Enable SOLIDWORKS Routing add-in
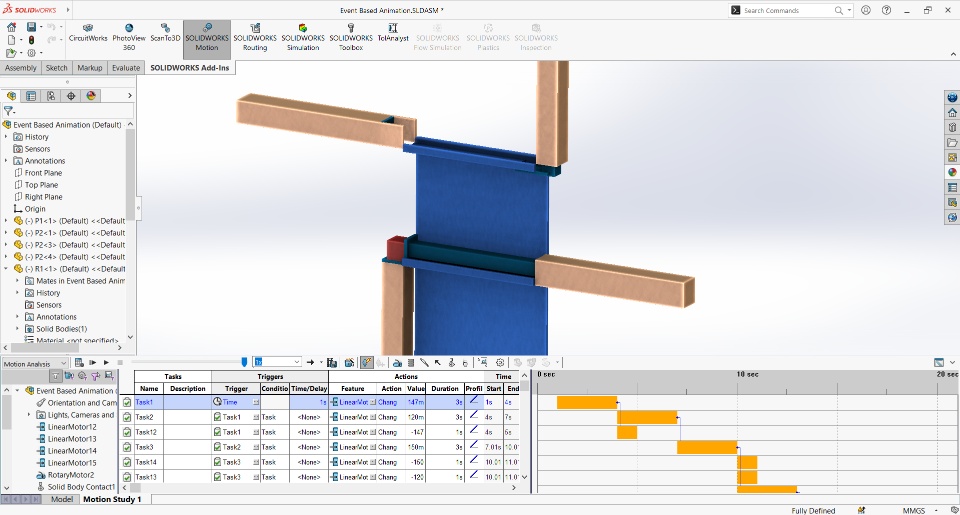Screen dimensions: 960x515 tap(255, 37)
